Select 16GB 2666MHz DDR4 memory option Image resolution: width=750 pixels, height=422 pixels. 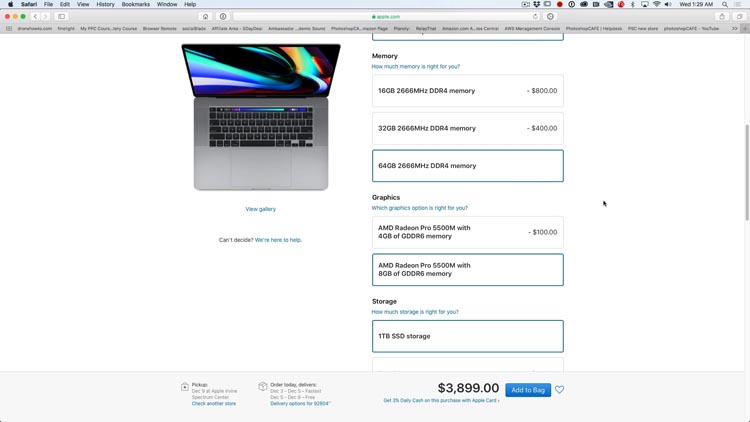click(468, 91)
